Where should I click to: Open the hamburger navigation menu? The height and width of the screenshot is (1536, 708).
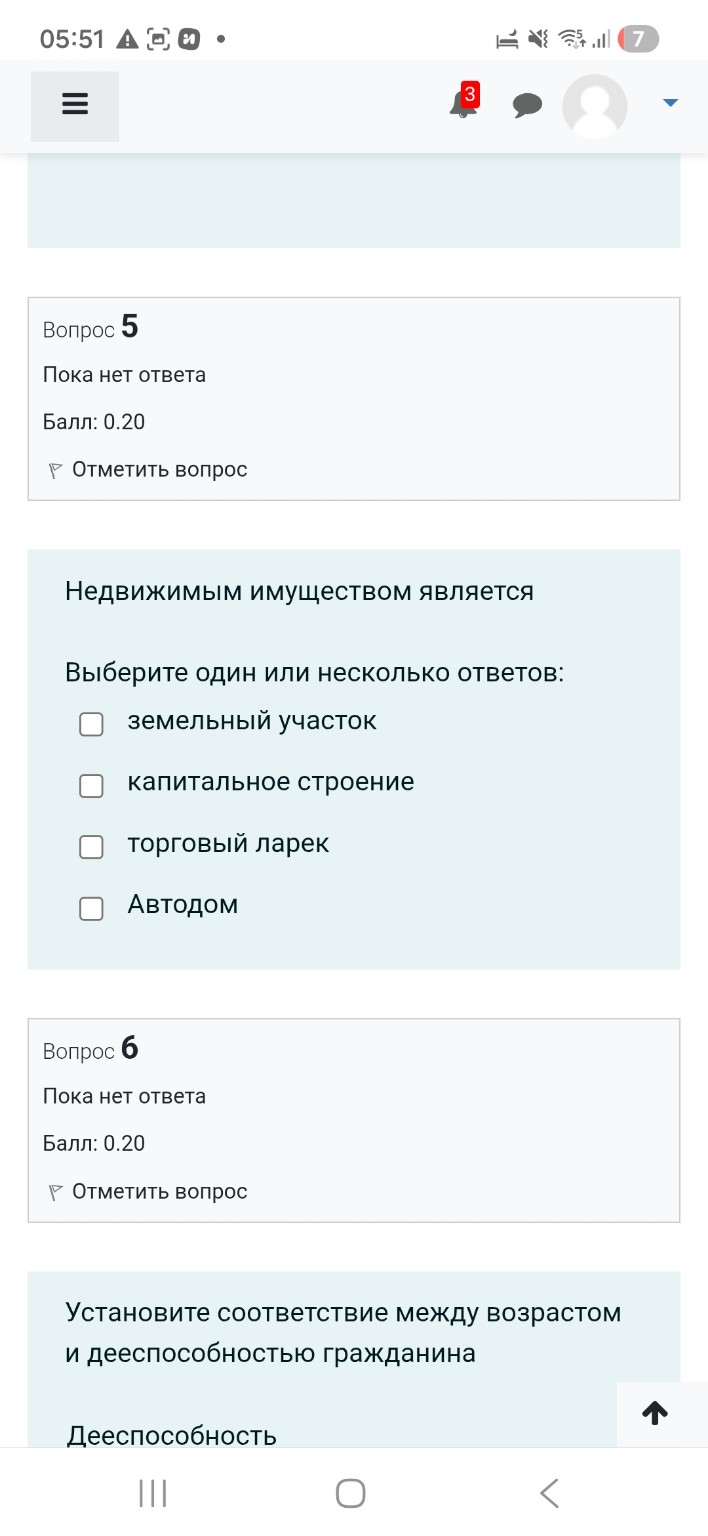coord(74,102)
